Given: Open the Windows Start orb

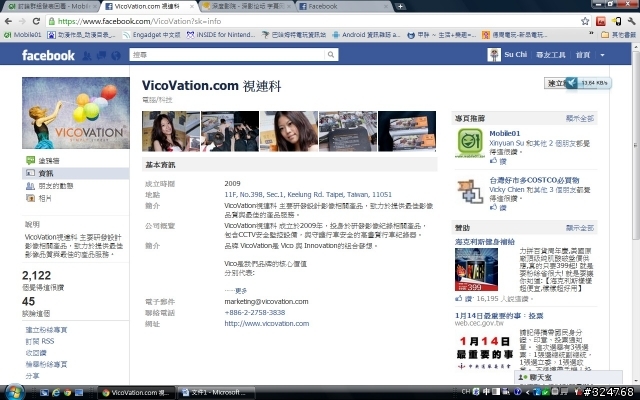Looking at the screenshot, I should (14, 392).
